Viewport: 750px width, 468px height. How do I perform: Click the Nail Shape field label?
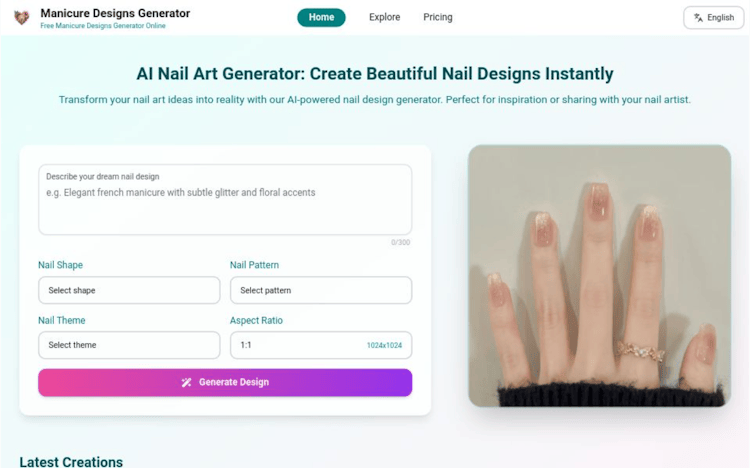[60, 265]
